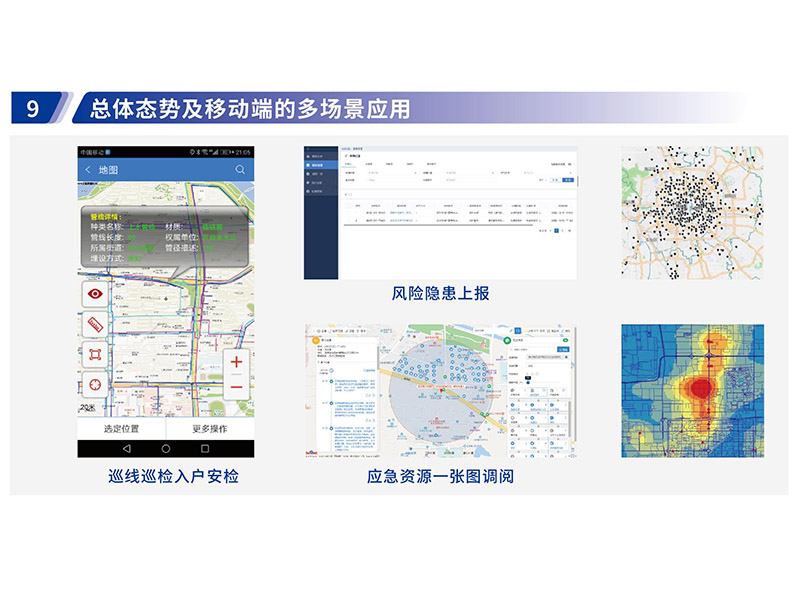Screen dimensions: 800x600
Task: Tap the Android back triangle navigation key
Action: pyautogui.click(x=126, y=448)
